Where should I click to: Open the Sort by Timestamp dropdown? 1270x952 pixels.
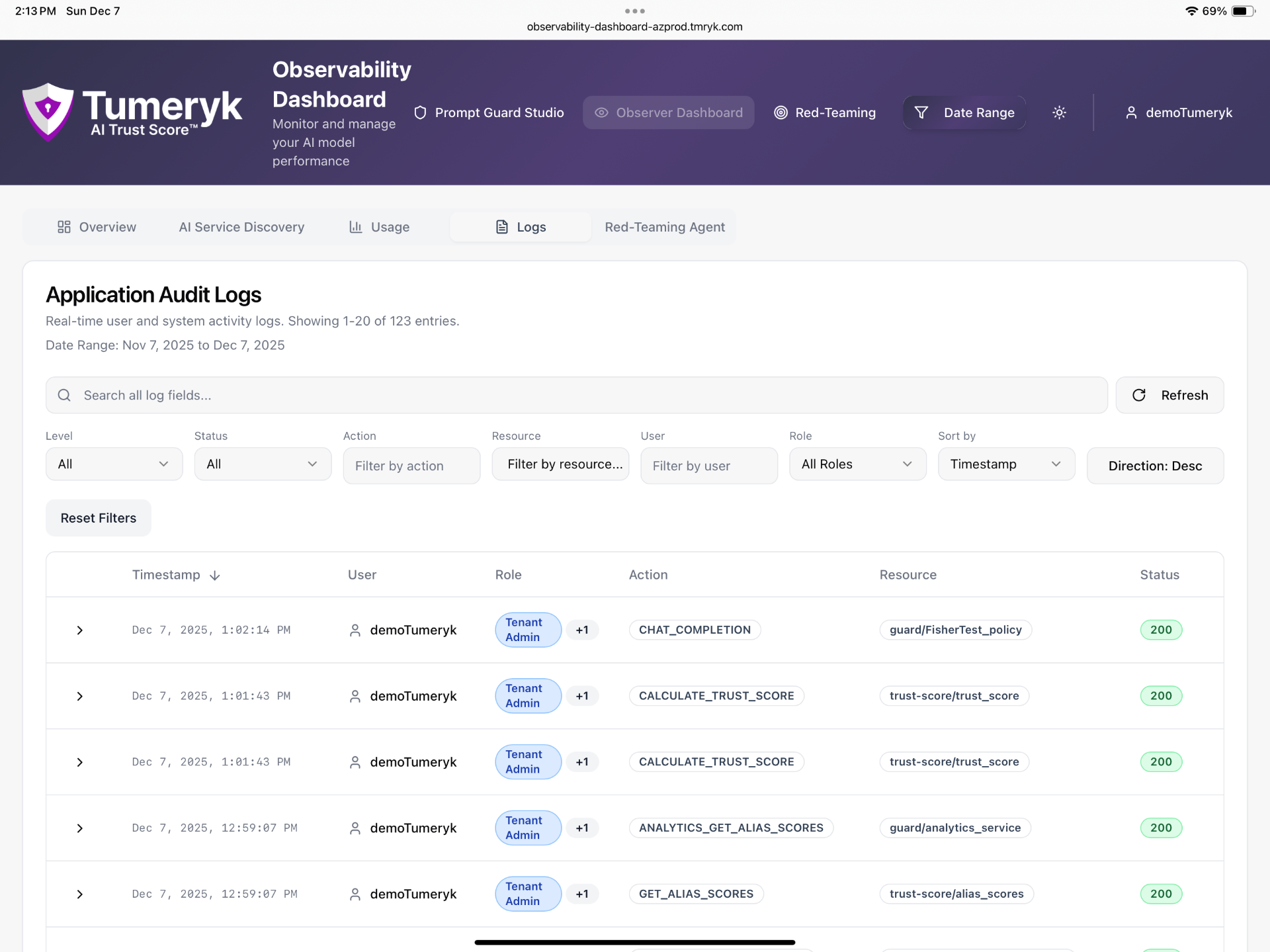(x=1007, y=464)
